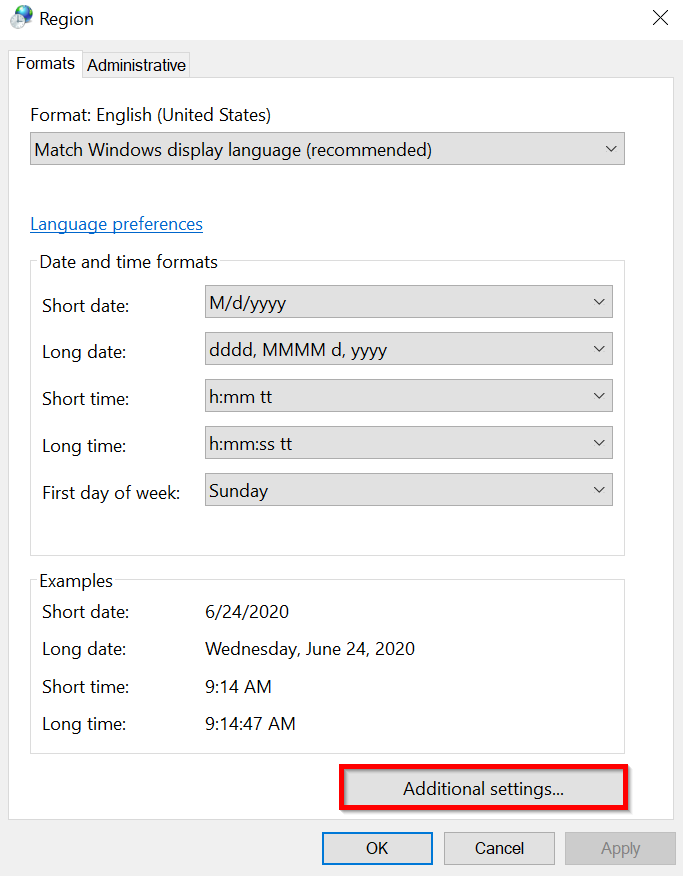Click the 'Format: English (United States)' label
Viewport: 683px width, 876px height.
150,115
